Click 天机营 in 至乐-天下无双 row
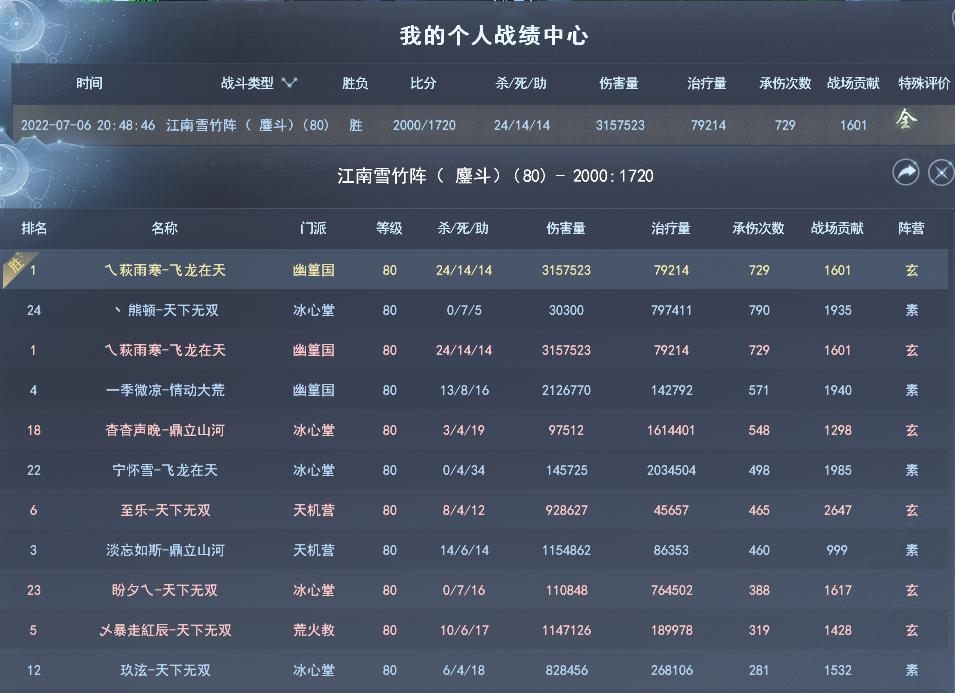The image size is (955, 693). pyautogui.click(x=314, y=510)
